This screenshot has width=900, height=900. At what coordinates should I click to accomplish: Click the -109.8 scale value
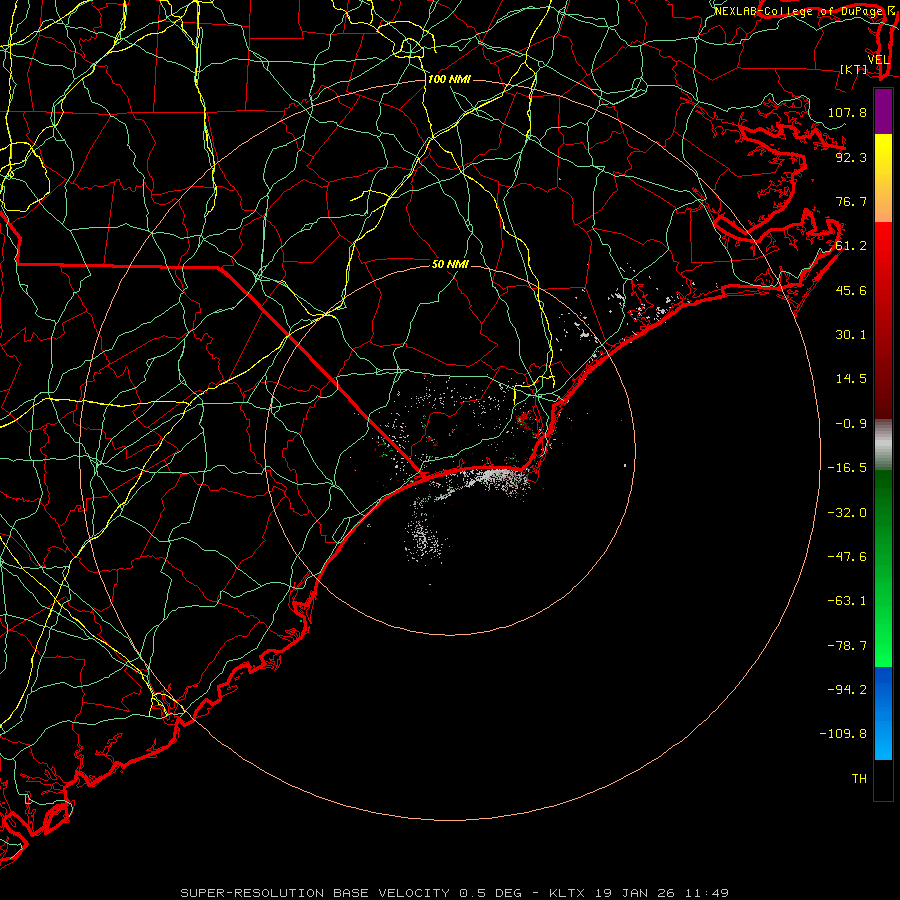tap(843, 734)
